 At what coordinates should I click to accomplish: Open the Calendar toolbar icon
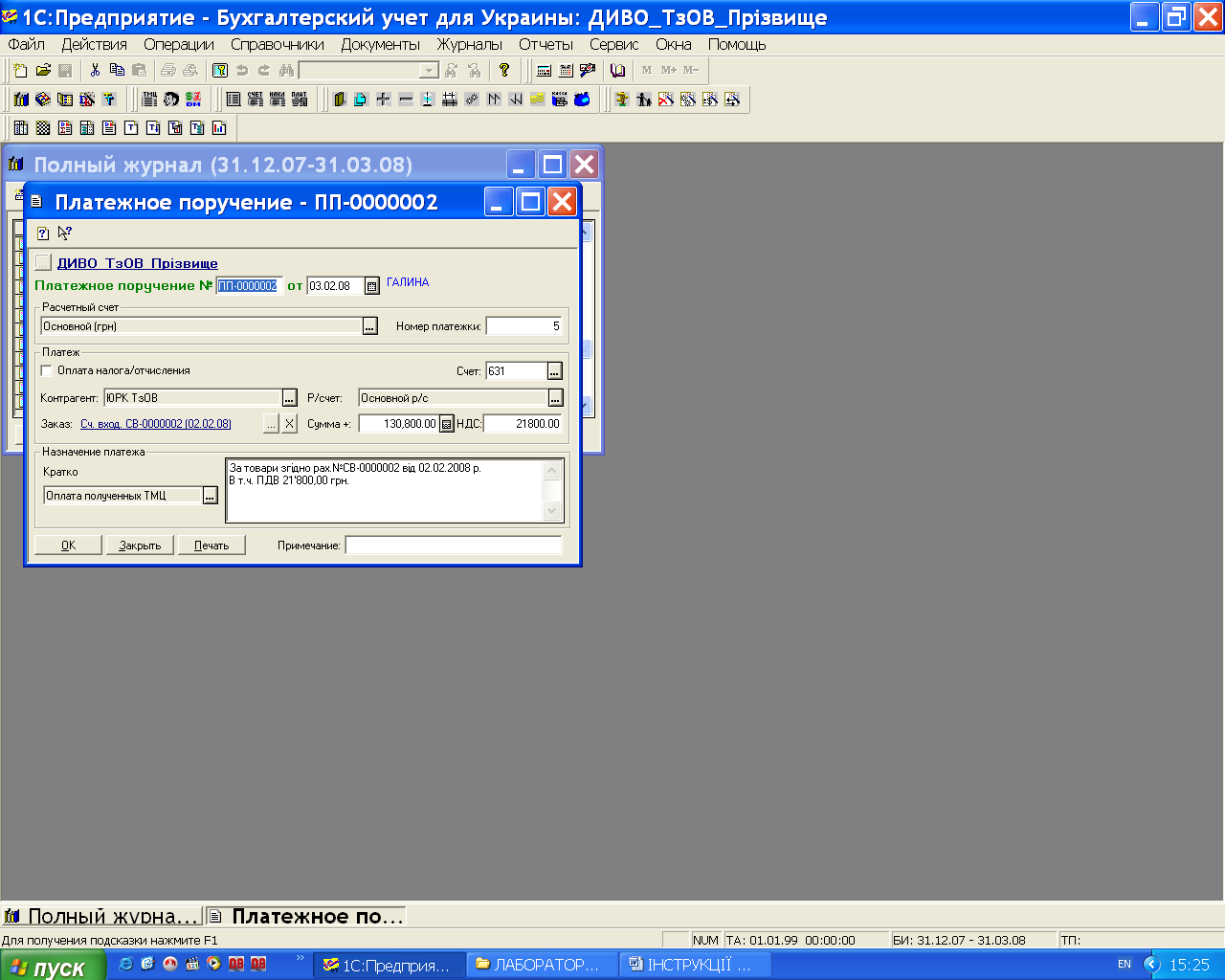point(566,70)
